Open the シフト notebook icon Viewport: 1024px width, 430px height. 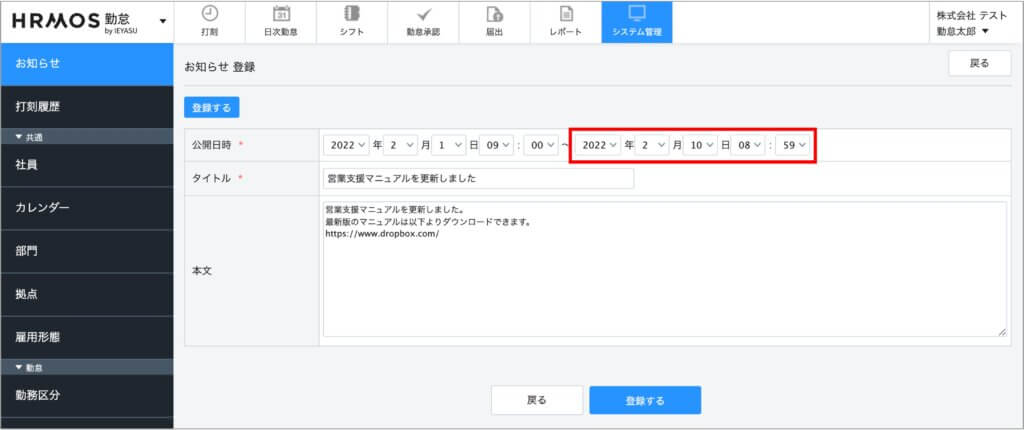[x=351, y=14]
